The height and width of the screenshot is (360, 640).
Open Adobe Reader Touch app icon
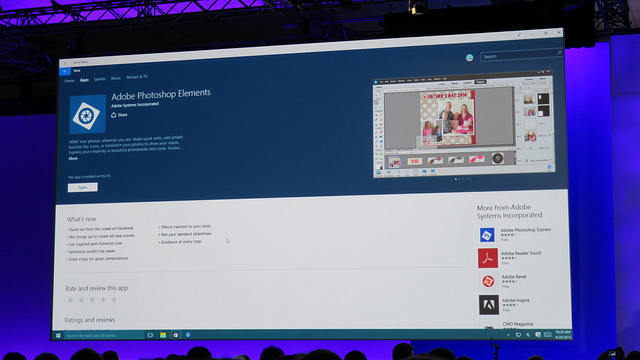(488, 258)
